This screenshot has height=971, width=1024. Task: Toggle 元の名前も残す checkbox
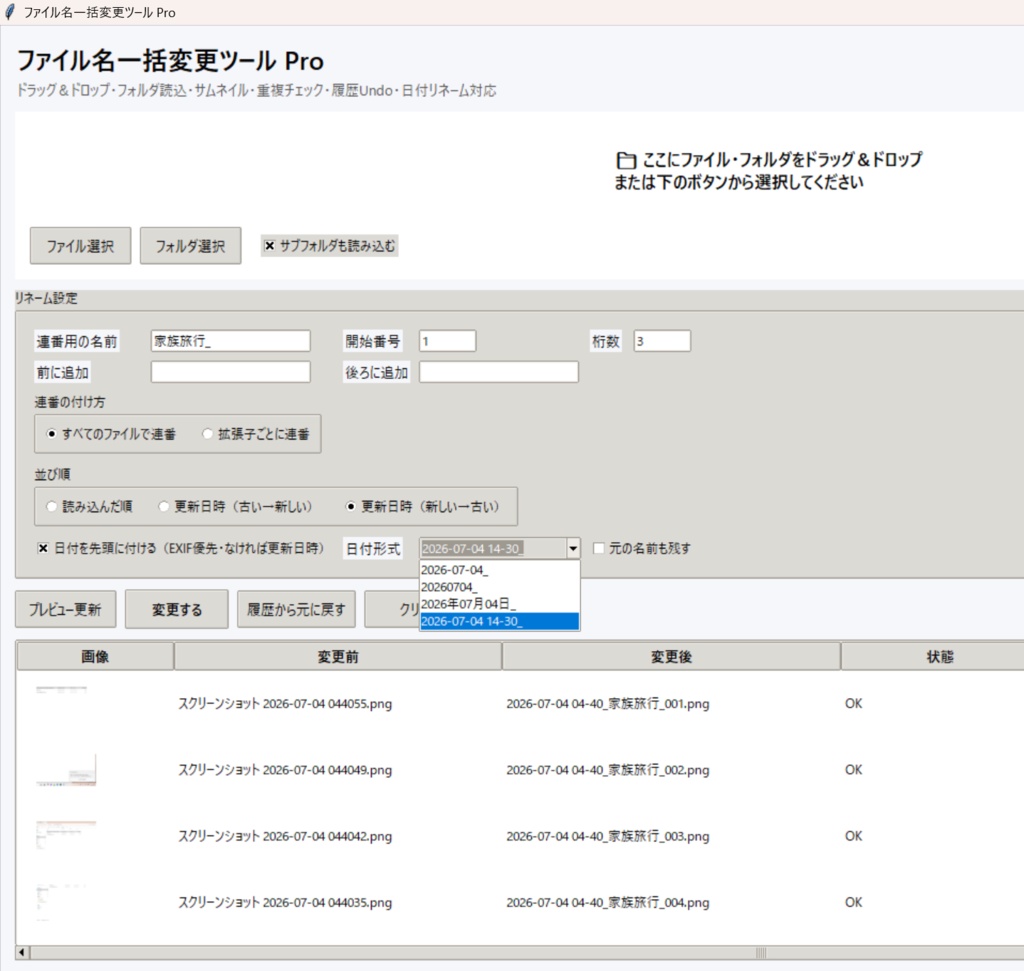coord(598,548)
